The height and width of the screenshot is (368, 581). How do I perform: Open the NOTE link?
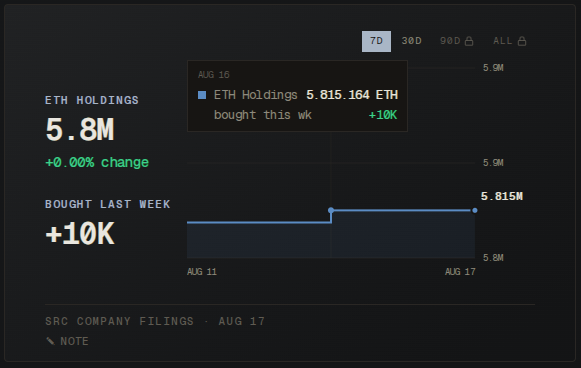[x=67, y=341]
